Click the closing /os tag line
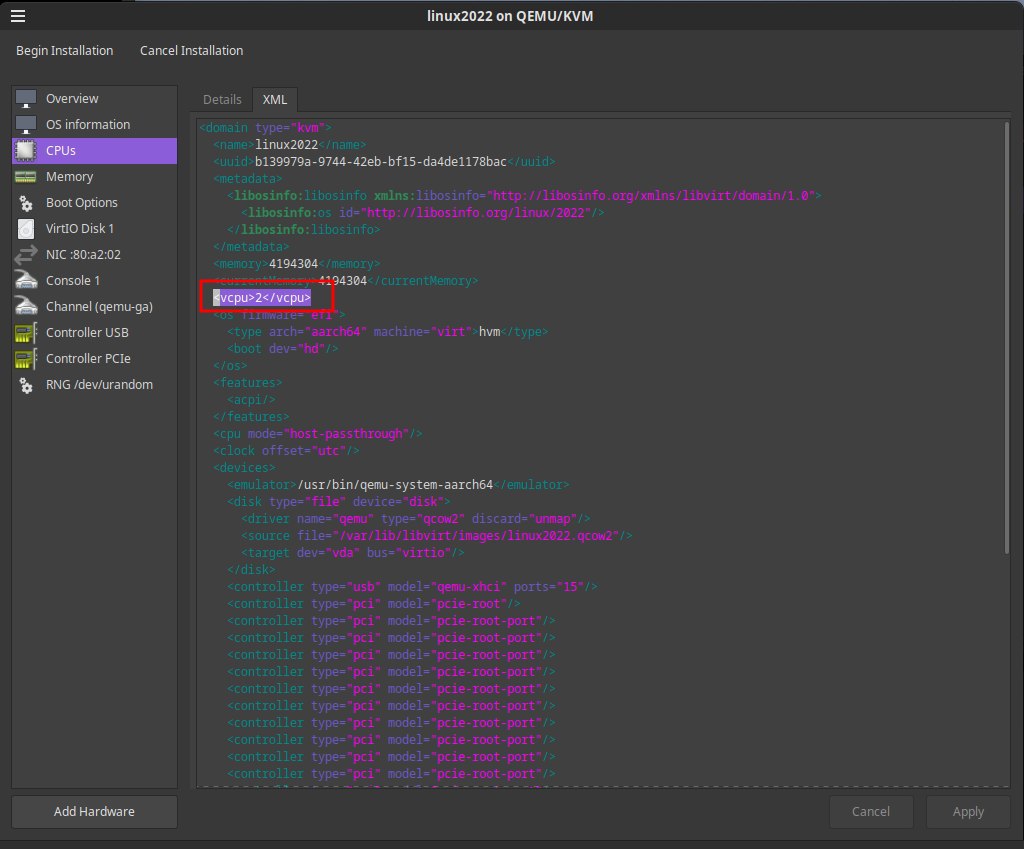Image resolution: width=1024 pixels, height=849 pixels. (x=230, y=365)
